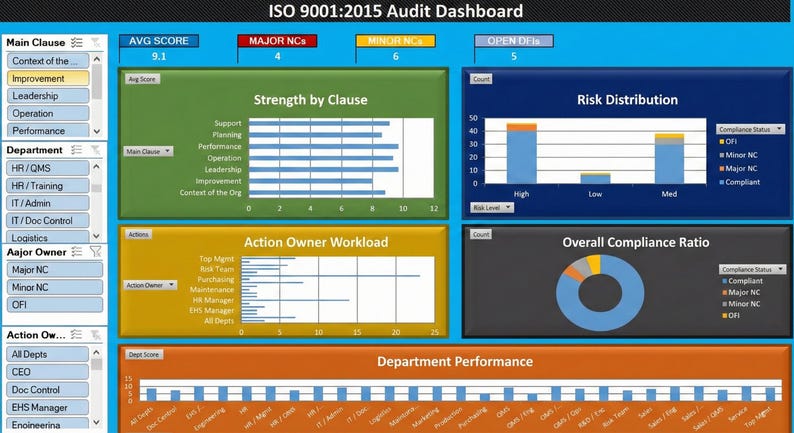Toggle multi-select on Action Owner slicer
Viewport: 794px width, 433px height.
(x=76, y=335)
